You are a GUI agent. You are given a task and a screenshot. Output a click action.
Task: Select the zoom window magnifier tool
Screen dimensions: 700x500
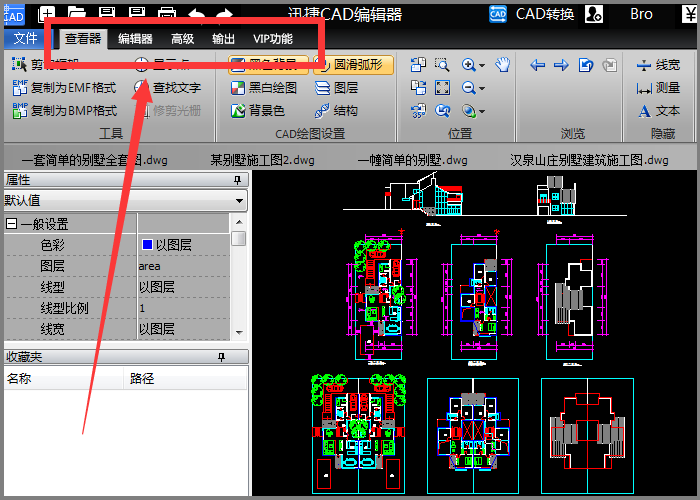442,65
